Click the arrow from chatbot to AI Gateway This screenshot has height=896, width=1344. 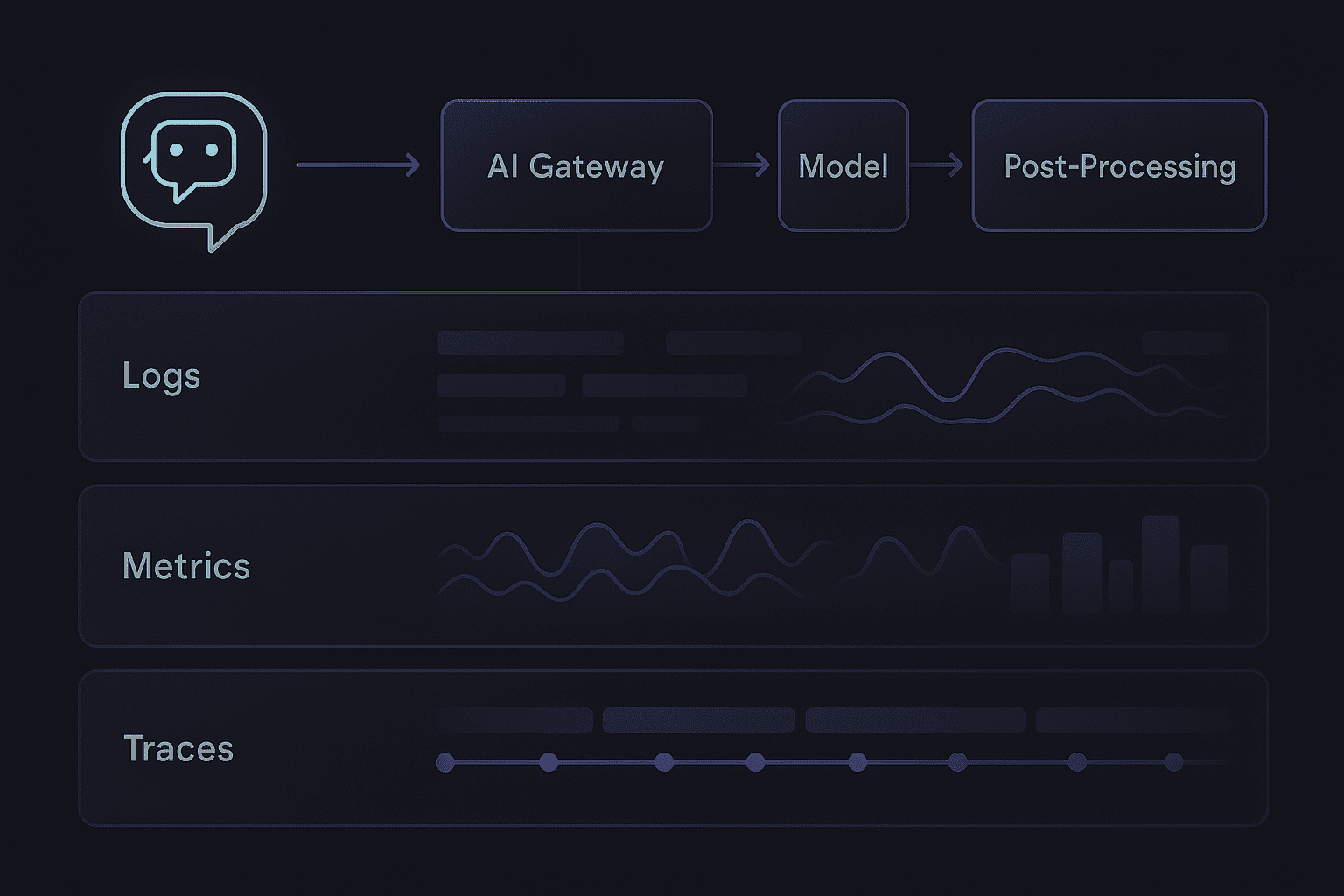[358, 164]
